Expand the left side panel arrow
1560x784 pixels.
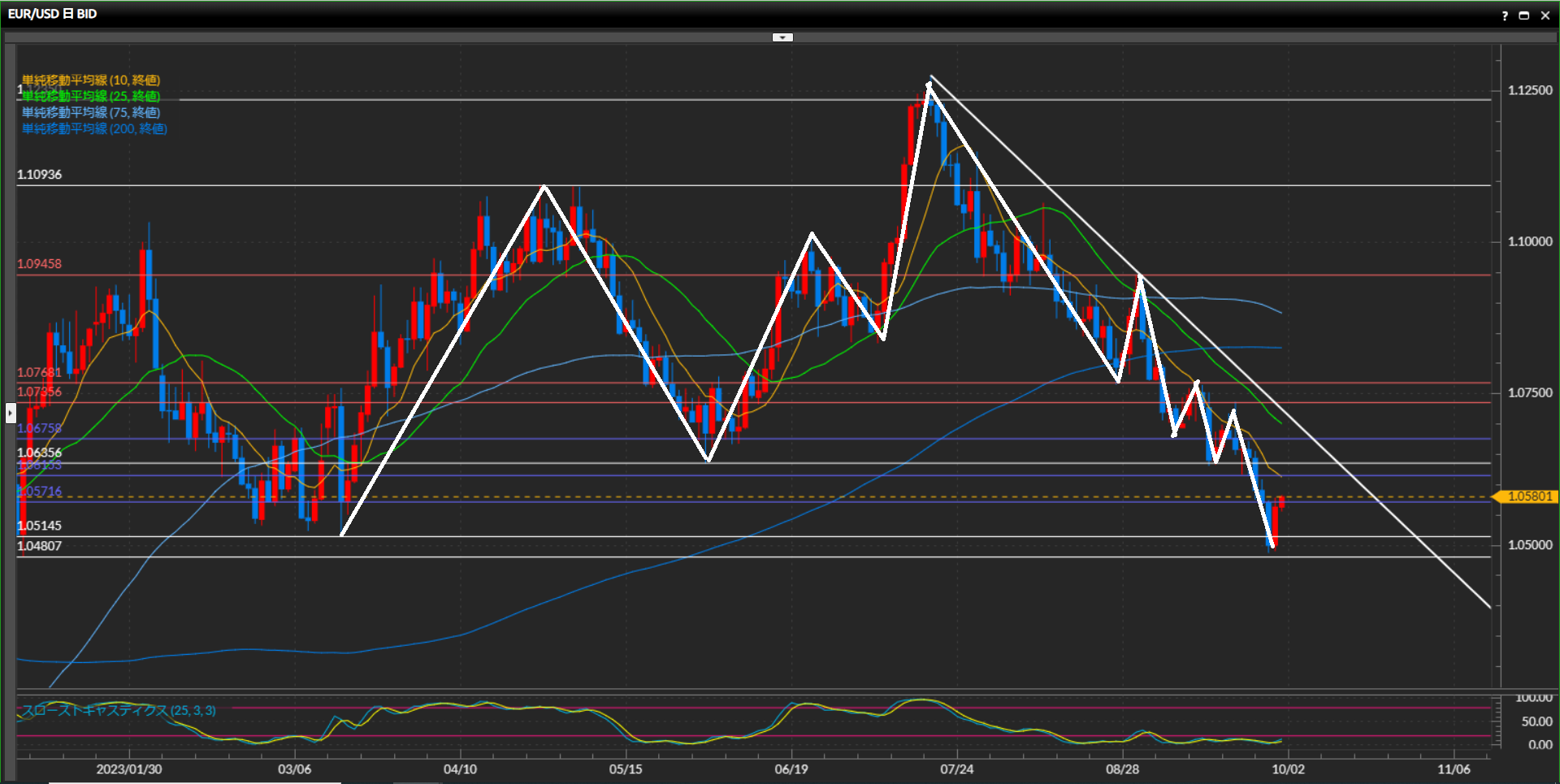(x=10, y=413)
